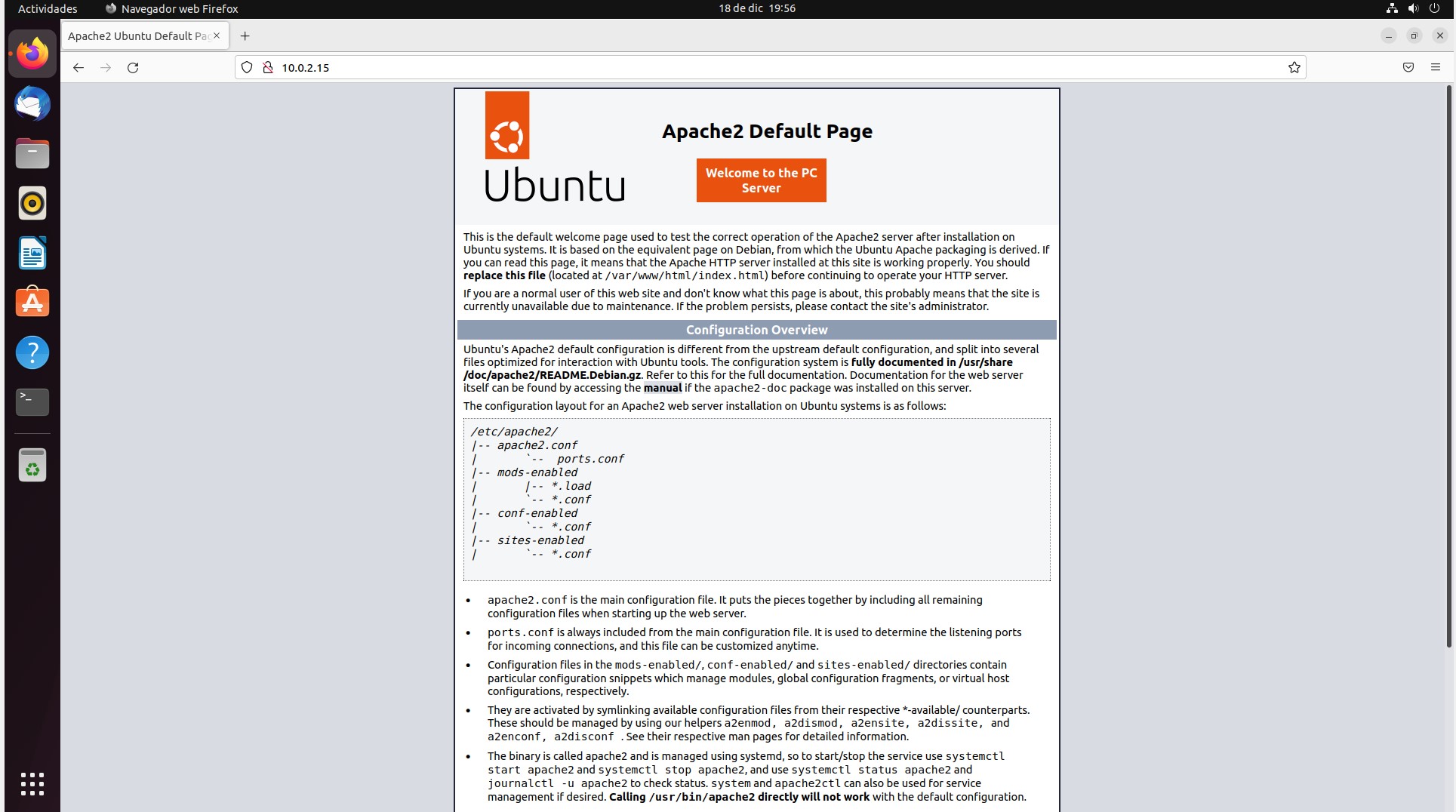Open Ubuntu App Center from the dock

click(x=32, y=302)
